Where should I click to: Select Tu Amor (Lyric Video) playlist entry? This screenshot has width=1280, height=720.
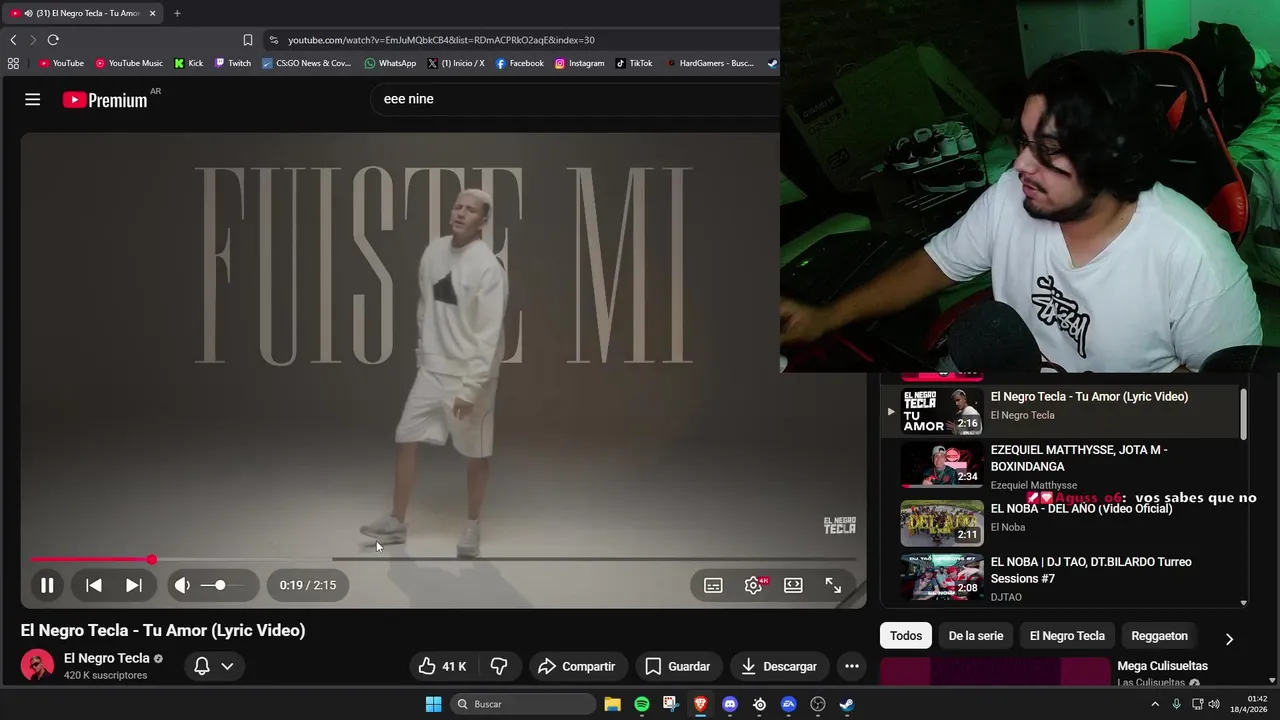click(x=1060, y=410)
